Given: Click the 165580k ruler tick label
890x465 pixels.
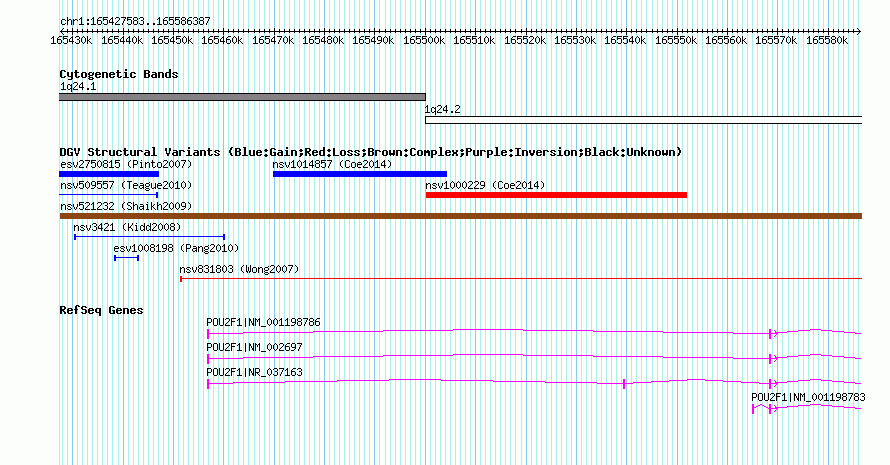Looking at the screenshot, I should 827,40.
